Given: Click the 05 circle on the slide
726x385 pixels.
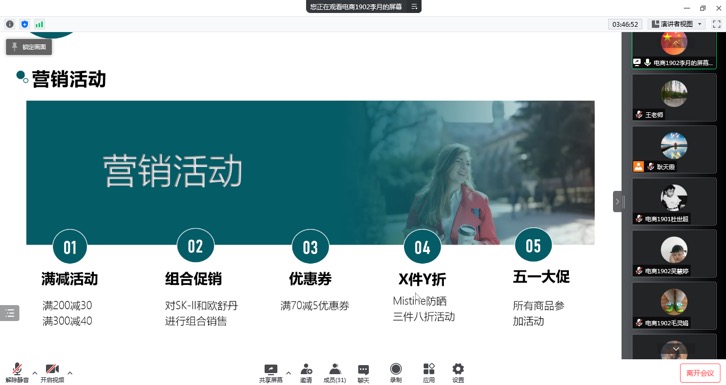Looking at the screenshot, I should pos(533,245).
